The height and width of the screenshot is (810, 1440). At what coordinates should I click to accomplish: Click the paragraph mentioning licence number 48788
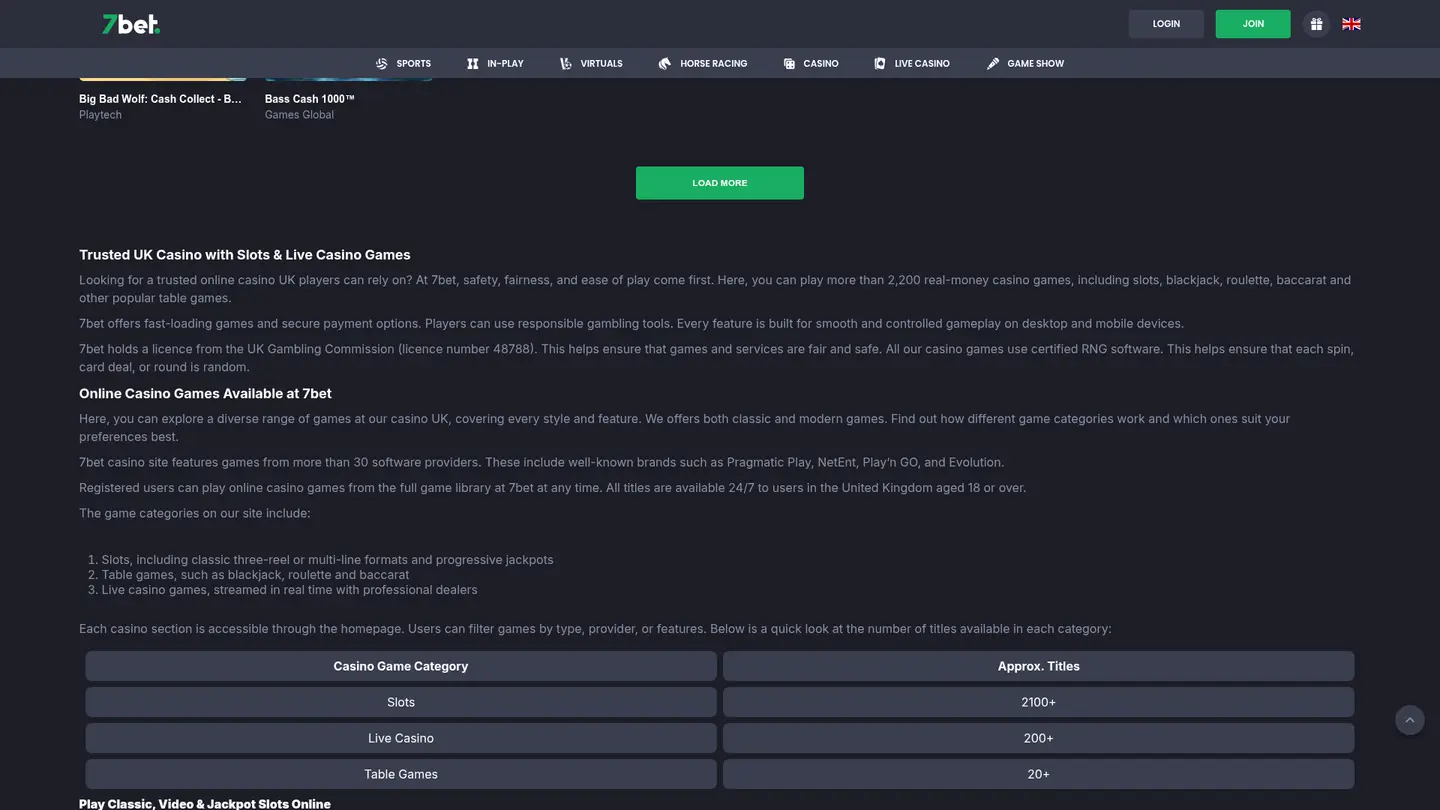click(716, 358)
